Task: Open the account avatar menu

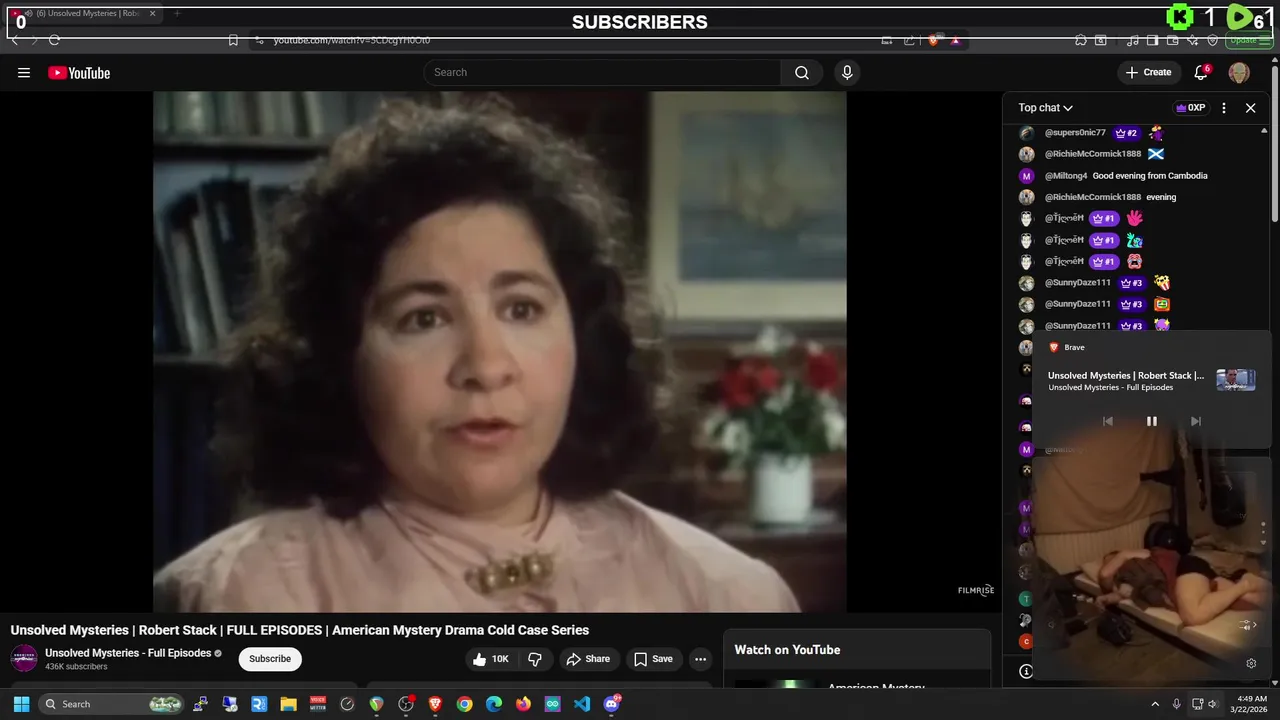Action: tap(1239, 72)
